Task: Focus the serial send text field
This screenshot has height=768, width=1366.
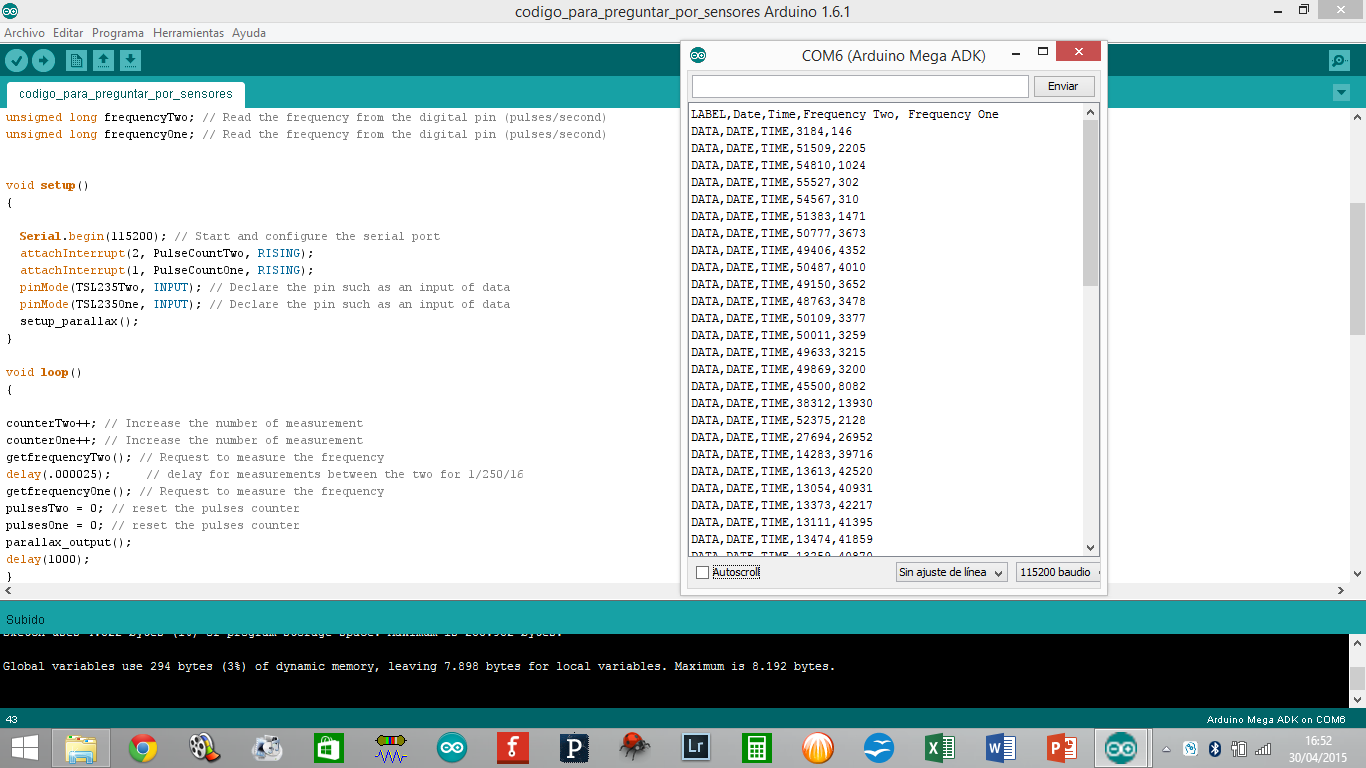Action: click(860, 86)
